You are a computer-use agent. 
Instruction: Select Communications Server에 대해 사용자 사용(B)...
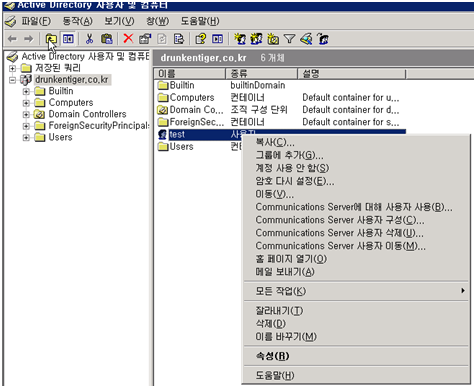[x=356, y=207]
